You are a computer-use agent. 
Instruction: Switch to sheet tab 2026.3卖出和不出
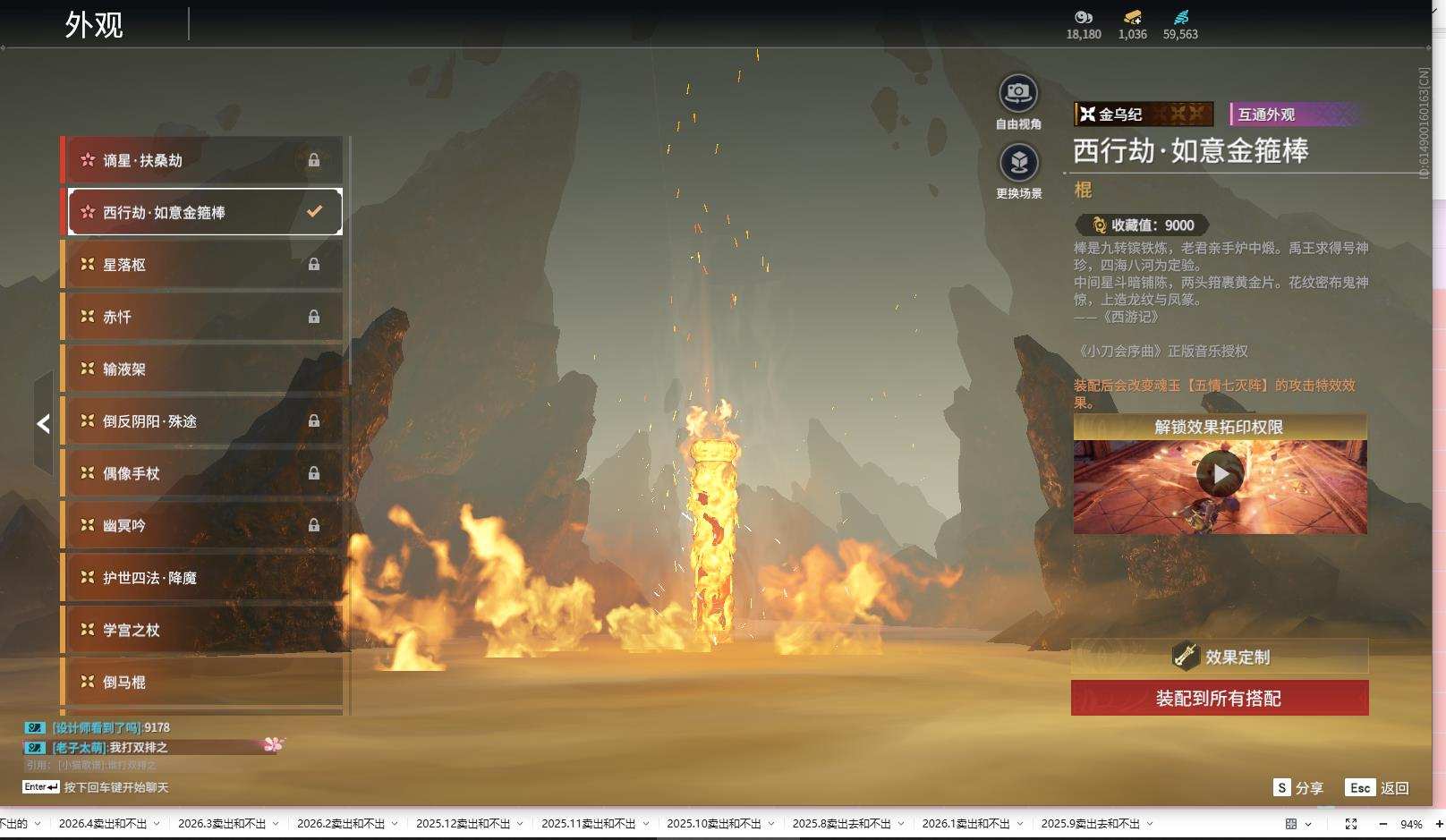pyautogui.click(x=222, y=824)
